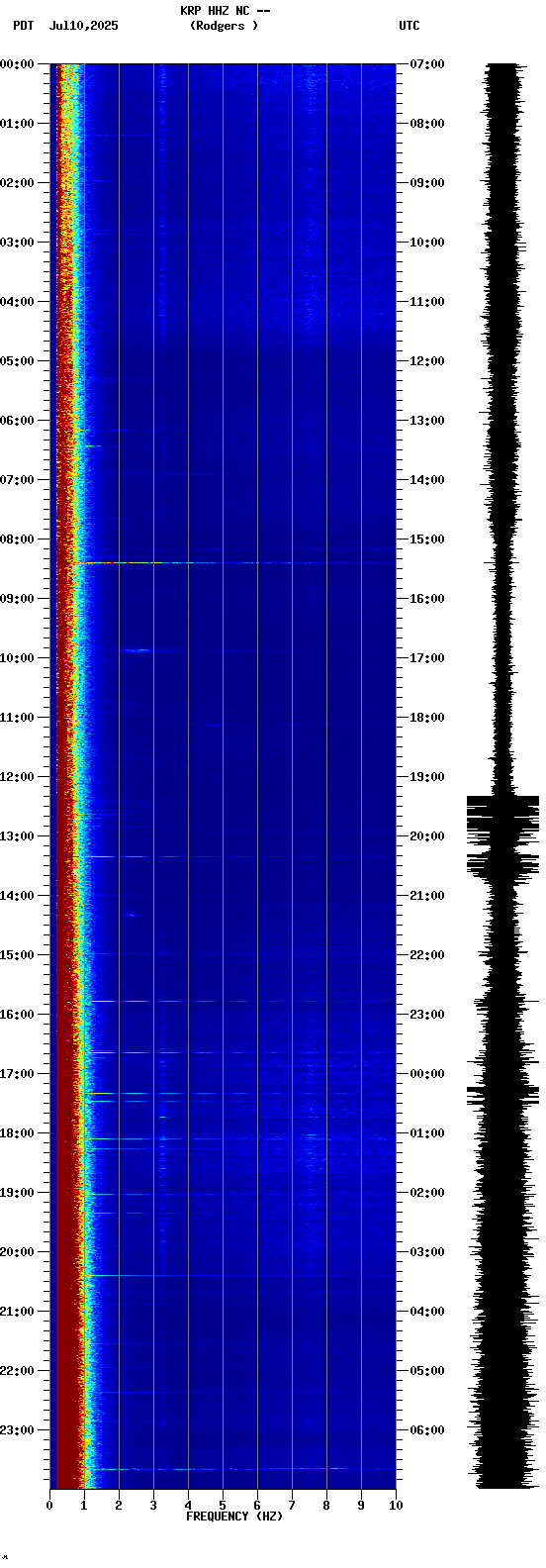Click the "PDT" timezone label

(x=23, y=26)
